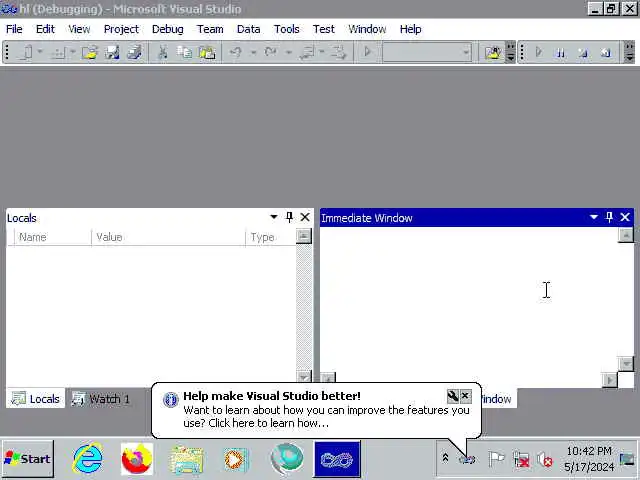Open the Debug menu
The image size is (640, 480).
168,29
